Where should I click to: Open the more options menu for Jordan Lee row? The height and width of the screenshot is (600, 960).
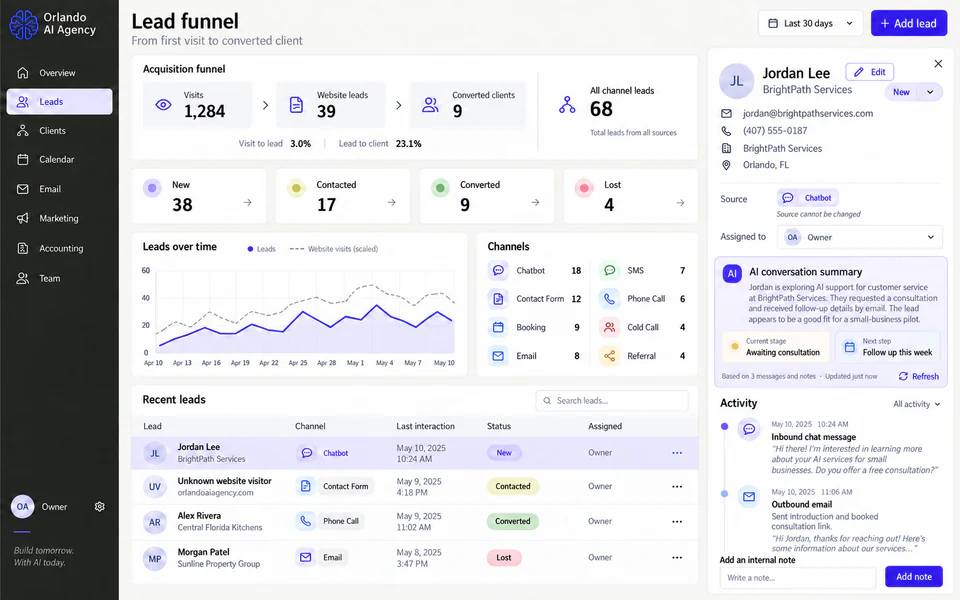[677, 453]
